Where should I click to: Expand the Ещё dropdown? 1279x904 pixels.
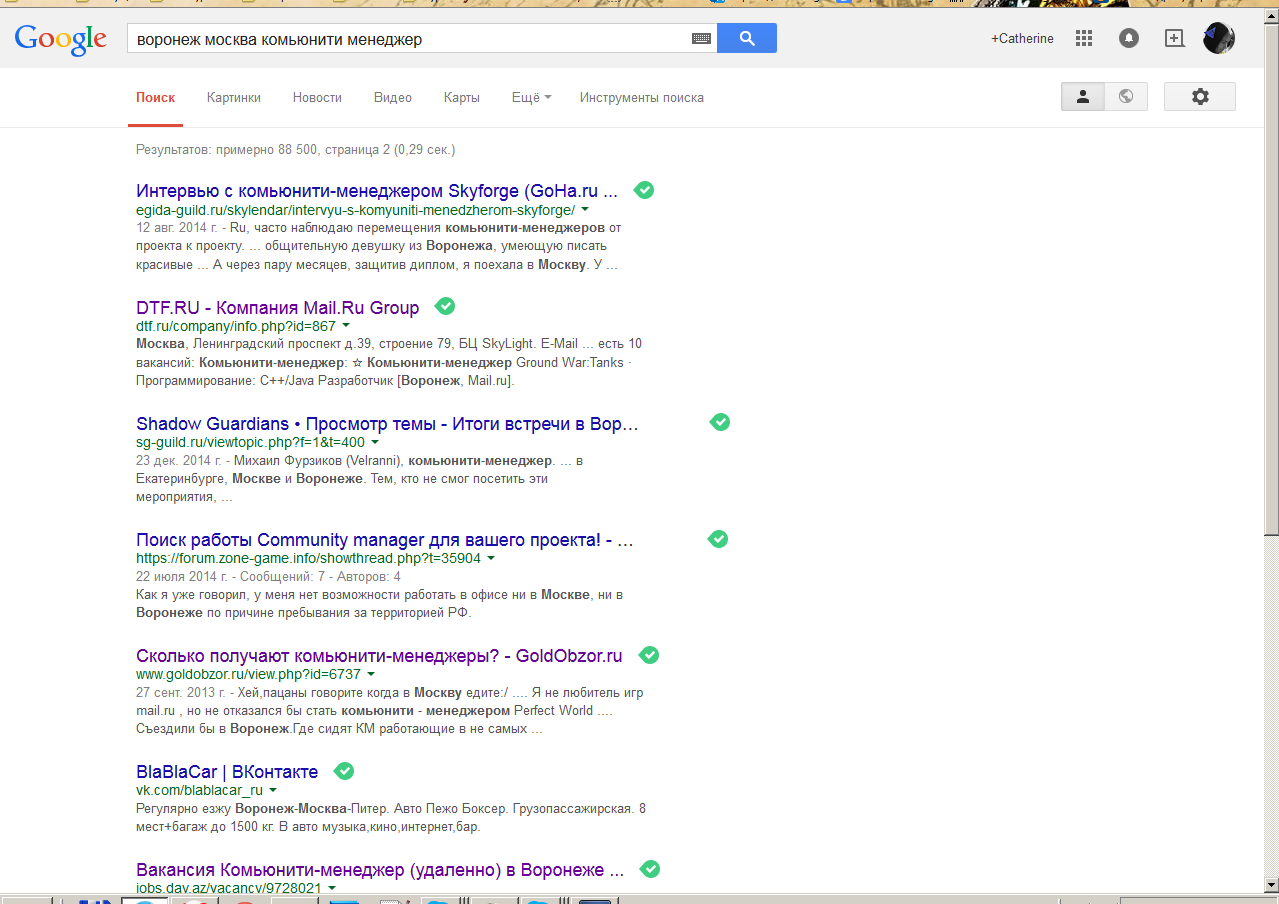(531, 98)
